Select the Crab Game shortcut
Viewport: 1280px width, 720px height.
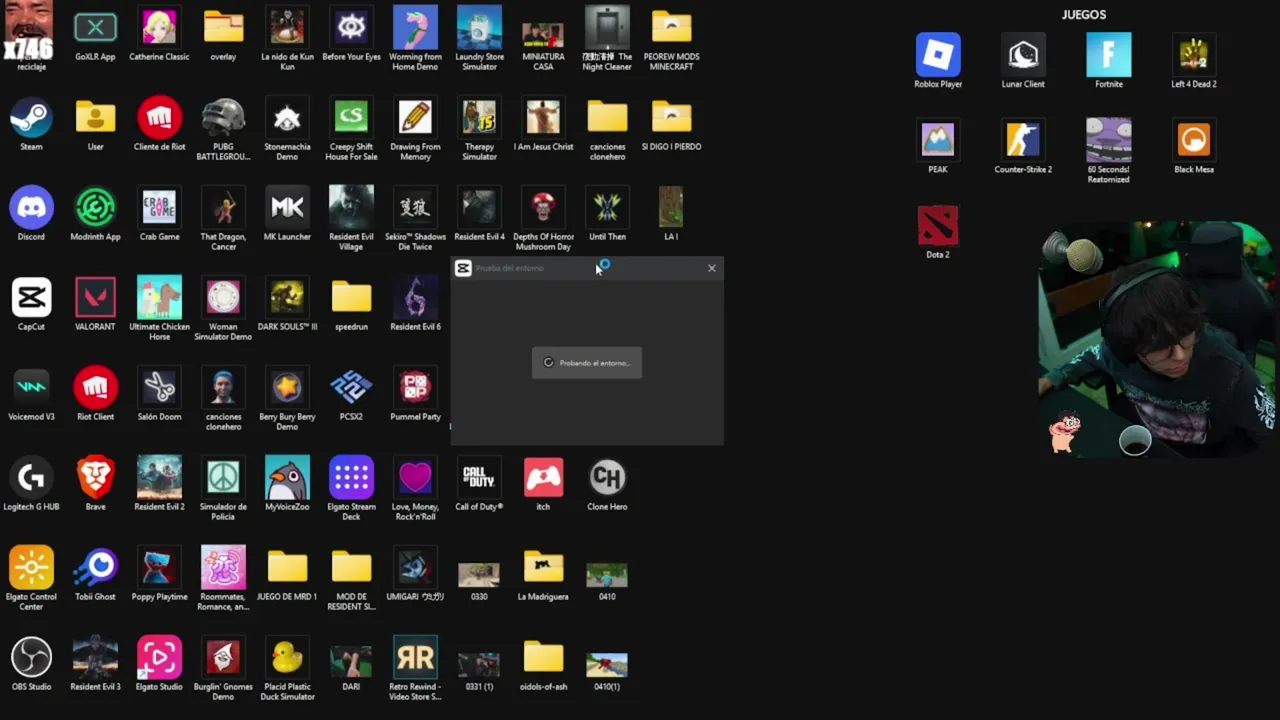tap(159, 208)
